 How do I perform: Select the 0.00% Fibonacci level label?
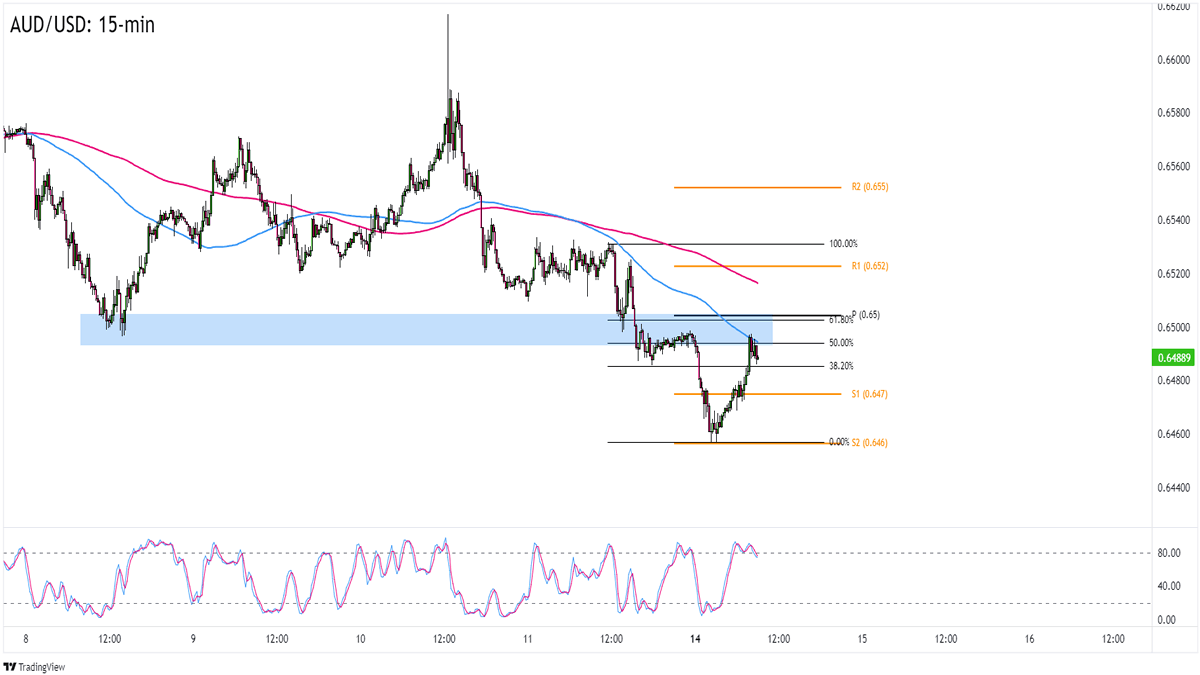[838, 442]
